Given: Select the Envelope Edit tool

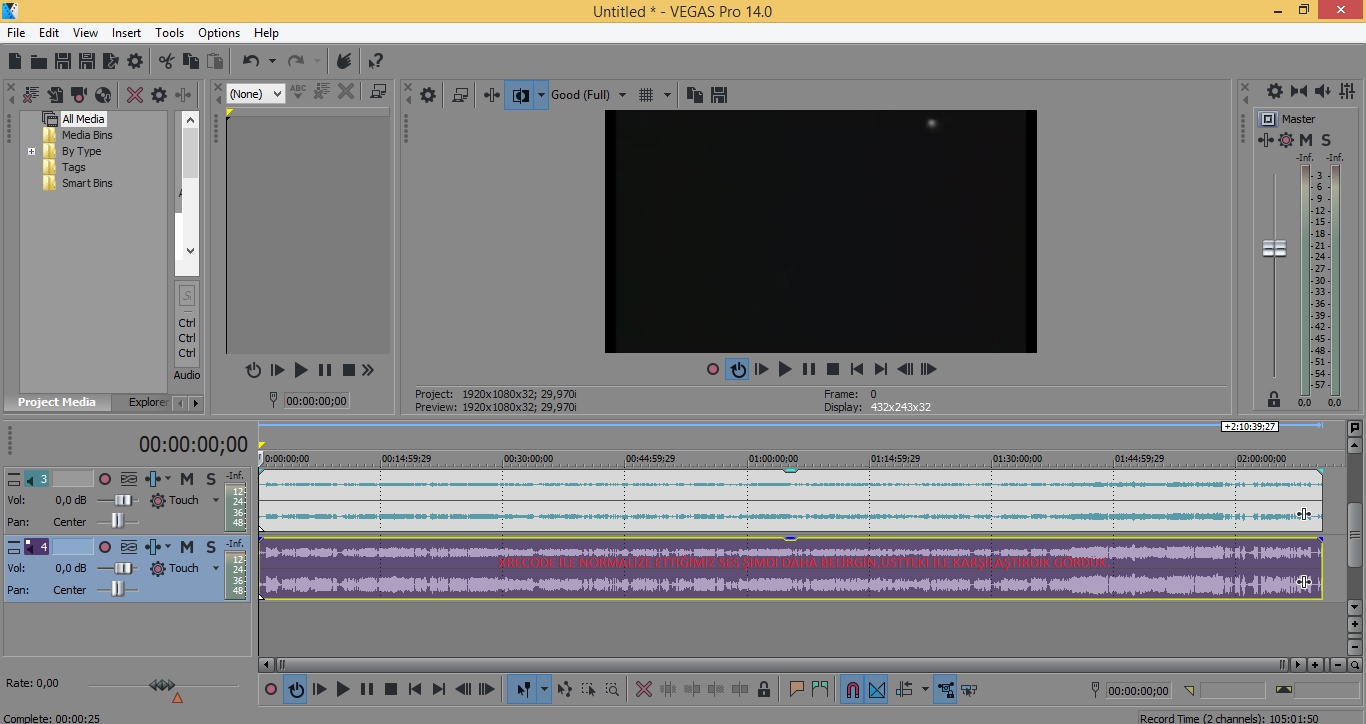Looking at the screenshot, I should pos(565,689).
